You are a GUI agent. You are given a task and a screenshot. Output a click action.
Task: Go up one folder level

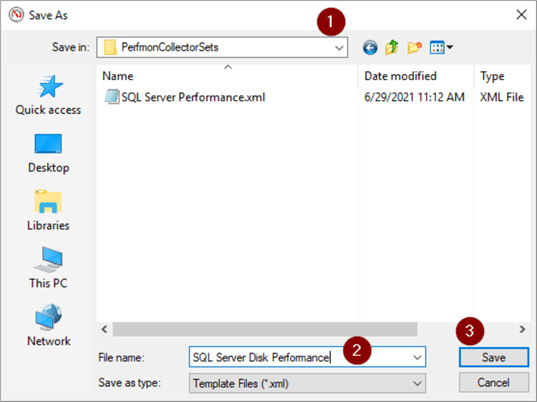click(x=392, y=47)
